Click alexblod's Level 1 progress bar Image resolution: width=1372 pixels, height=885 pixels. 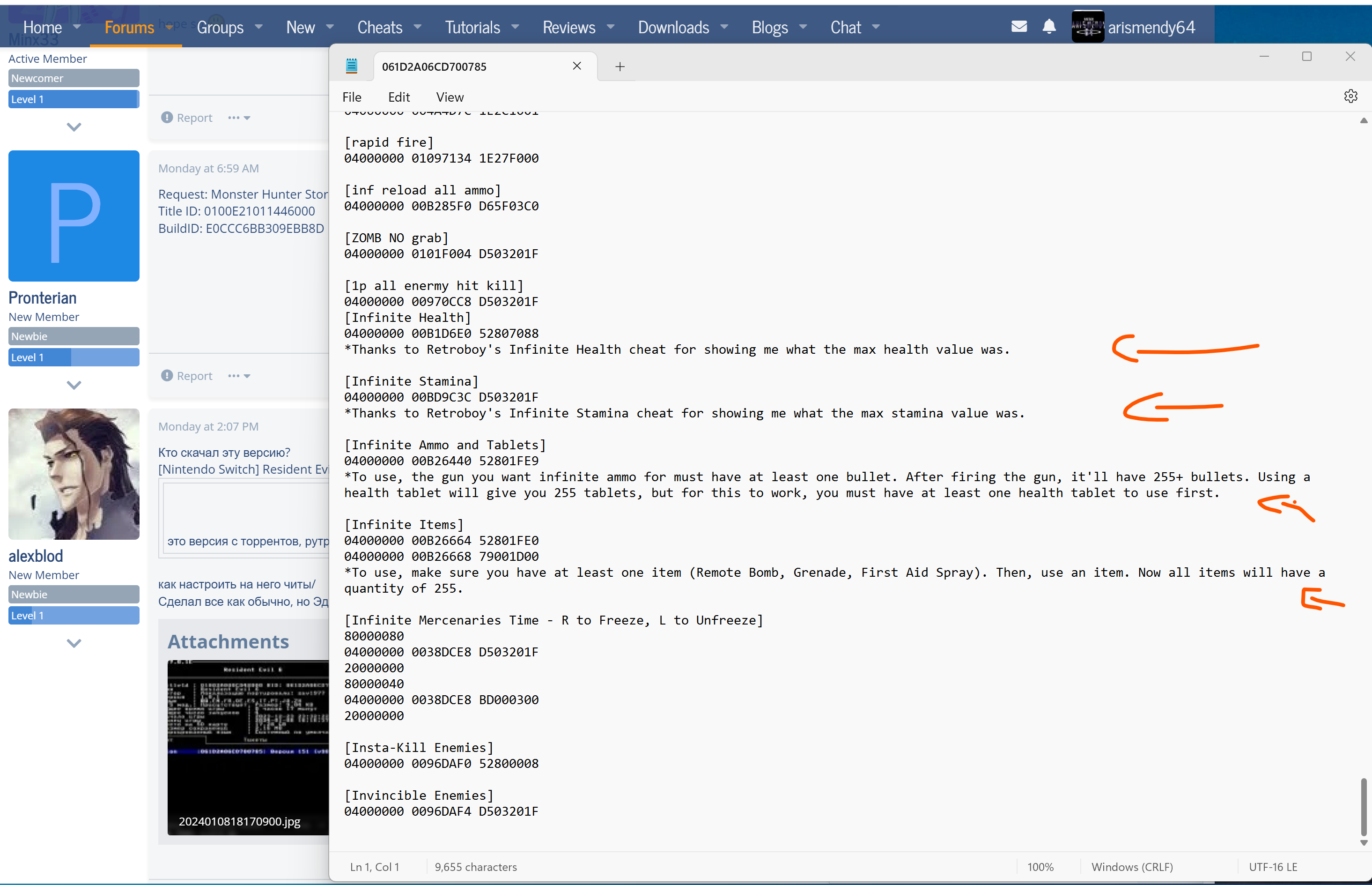[74, 616]
